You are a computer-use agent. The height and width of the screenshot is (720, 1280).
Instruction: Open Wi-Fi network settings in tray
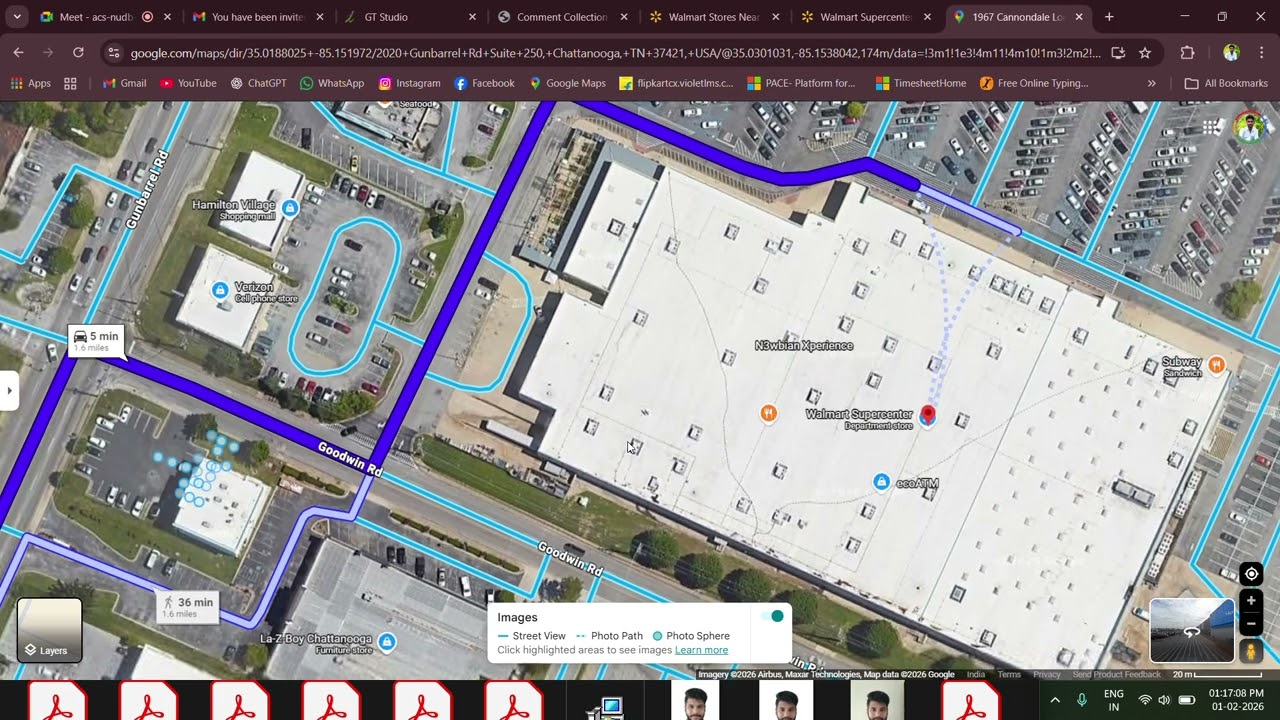[1145, 700]
